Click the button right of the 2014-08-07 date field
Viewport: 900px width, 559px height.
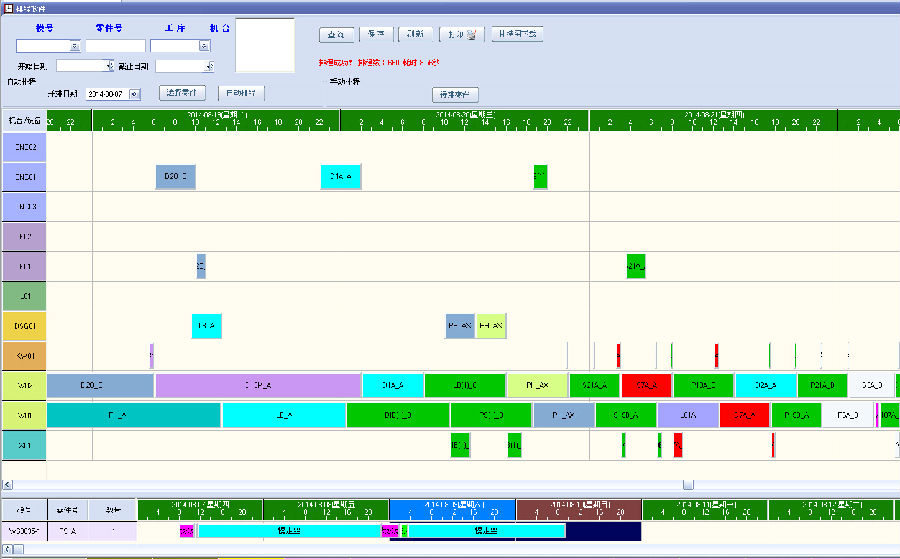pos(181,93)
